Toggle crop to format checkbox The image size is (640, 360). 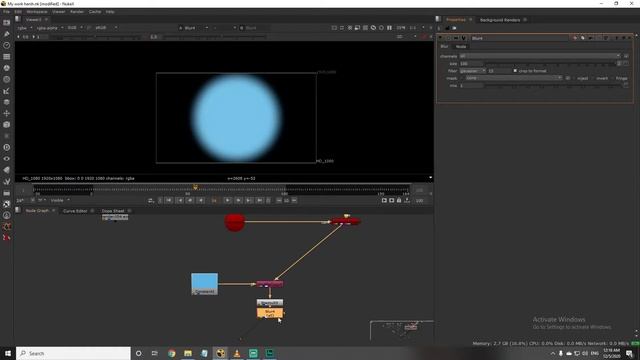coord(515,71)
